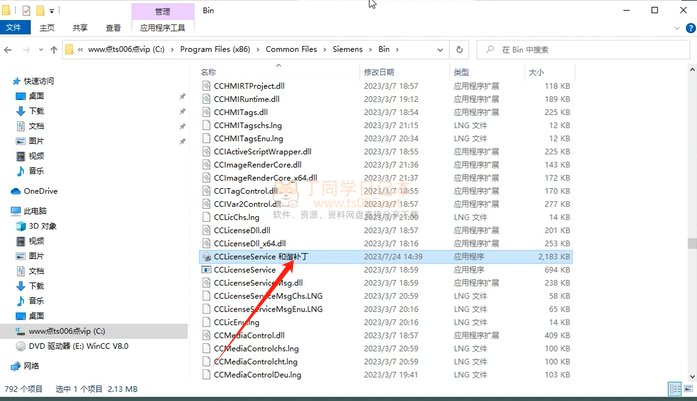Switch to the 查看 ribbon tab
The width and height of the screenshot is (697, 401).
(113, 28)
